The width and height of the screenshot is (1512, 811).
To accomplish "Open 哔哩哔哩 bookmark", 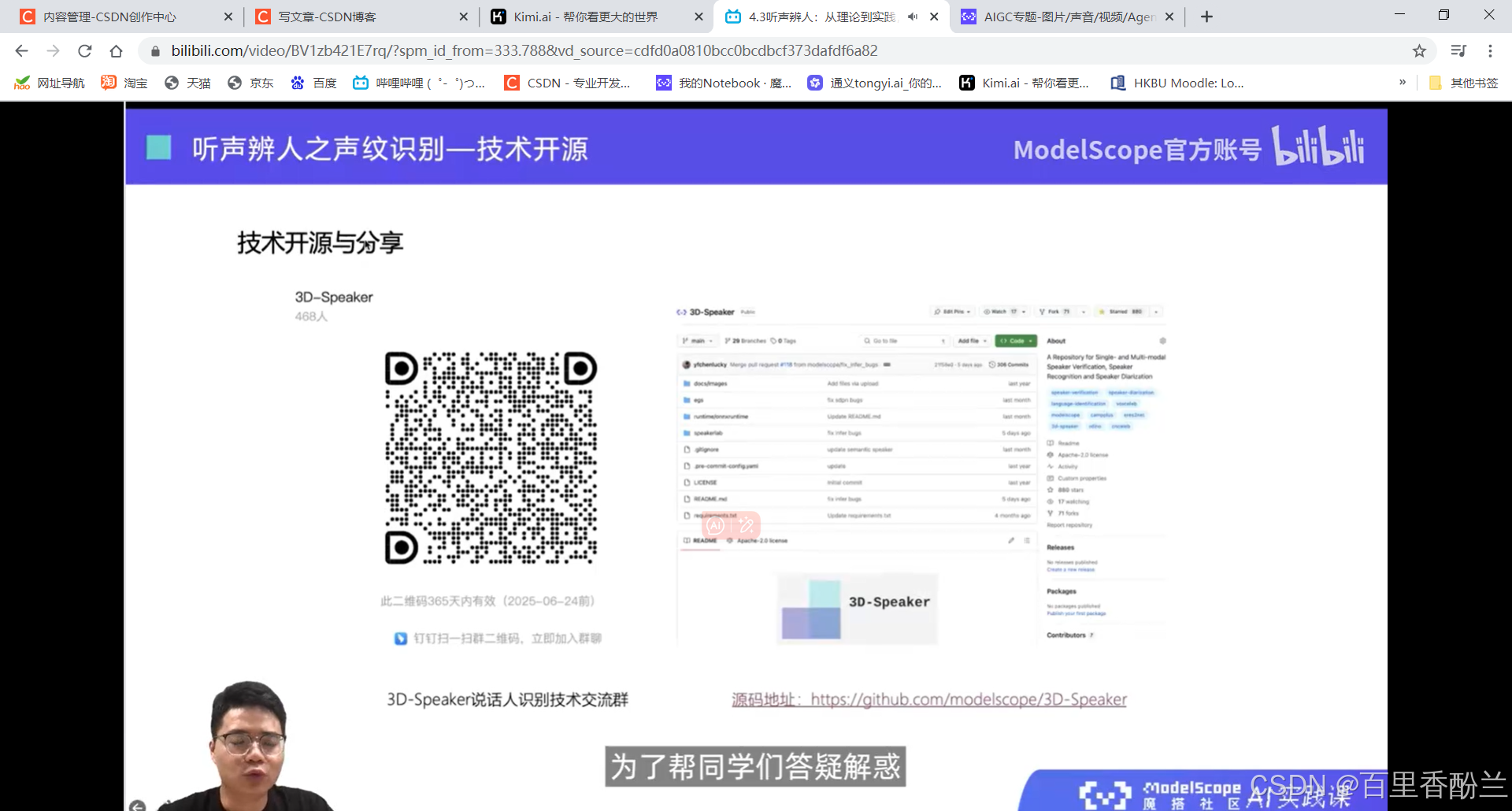I will click(419, 83).
